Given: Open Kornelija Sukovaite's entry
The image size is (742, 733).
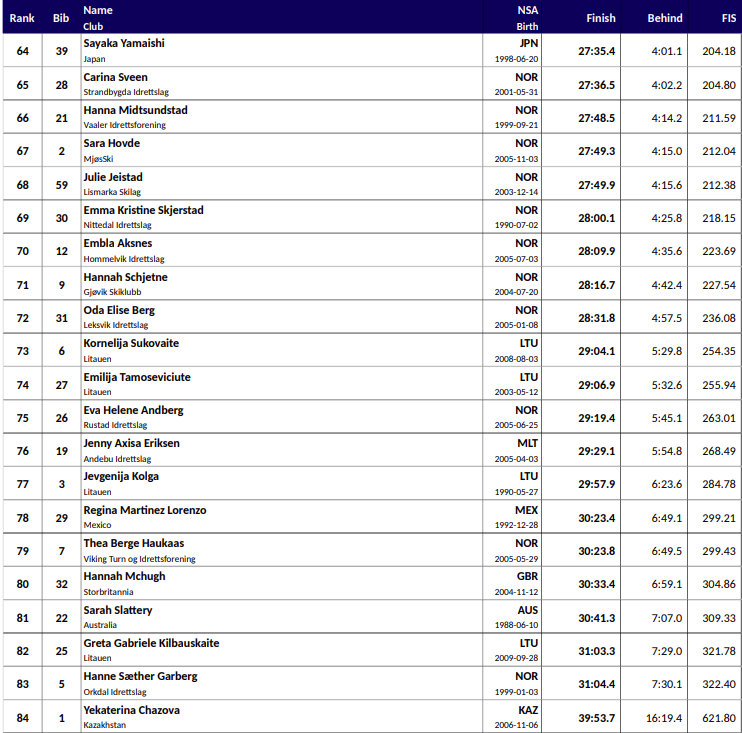Looking at the screenshot, I should tap(131, 343).
